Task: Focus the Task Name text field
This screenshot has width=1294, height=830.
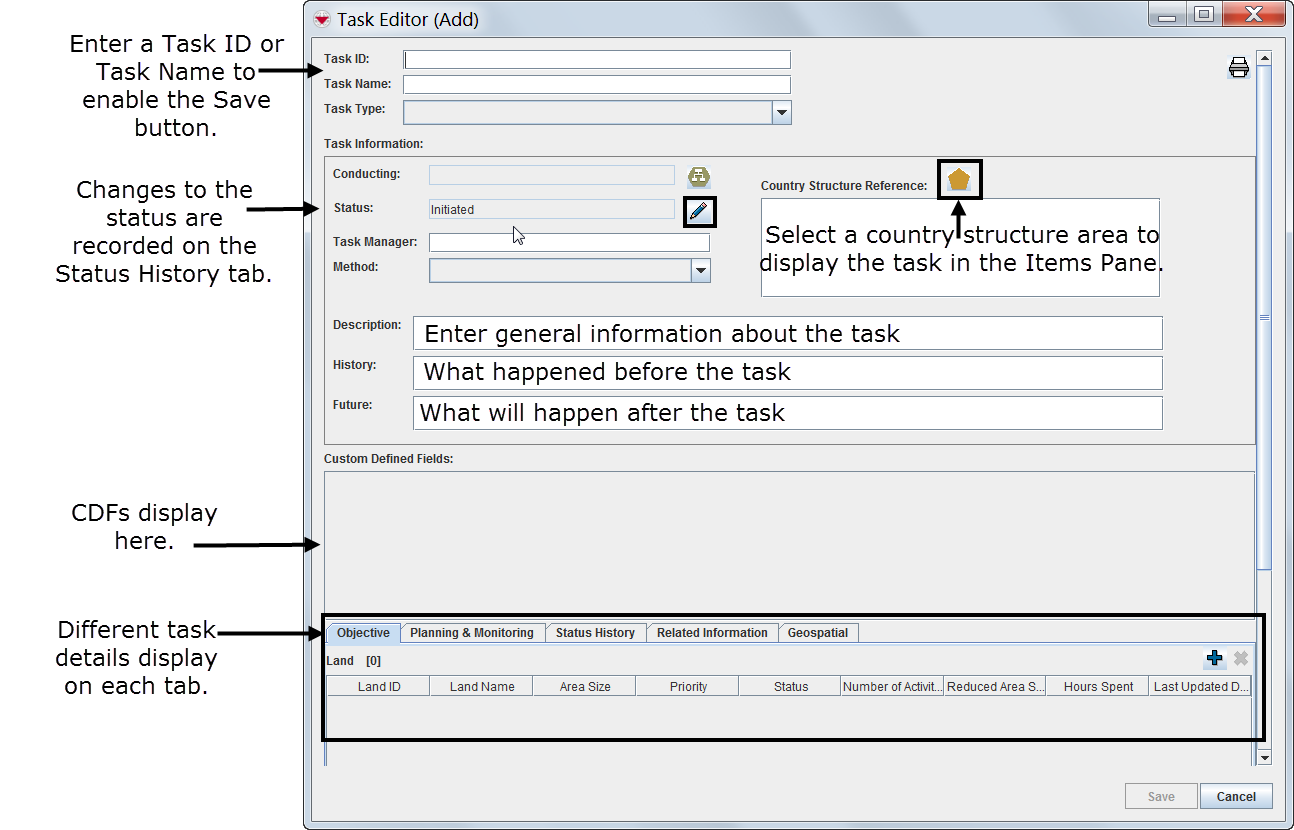Action: click(x=597, y=85)
